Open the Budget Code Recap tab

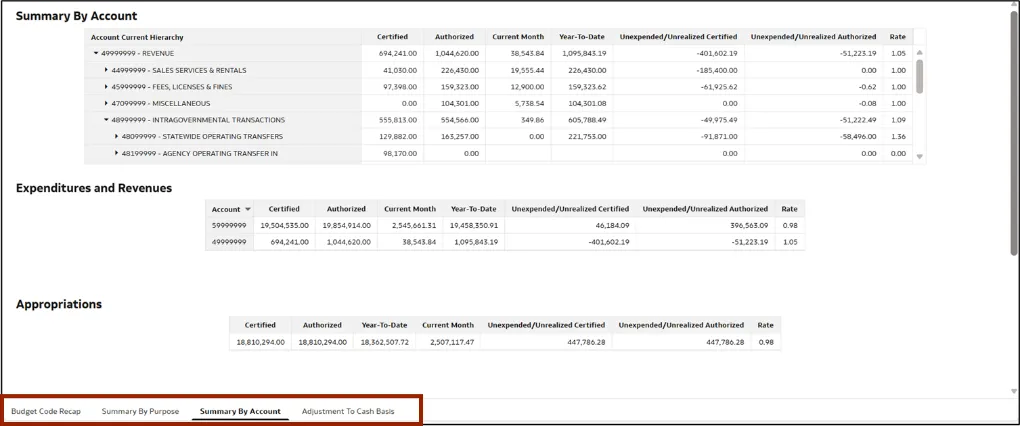(x=46, y=411)
